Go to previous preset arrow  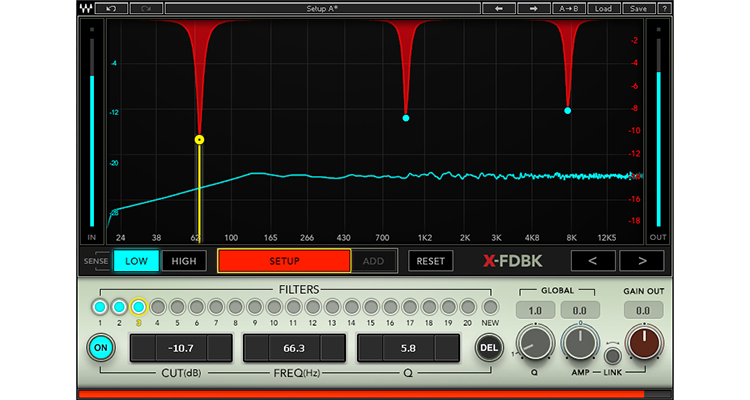(x=498, y=8)
